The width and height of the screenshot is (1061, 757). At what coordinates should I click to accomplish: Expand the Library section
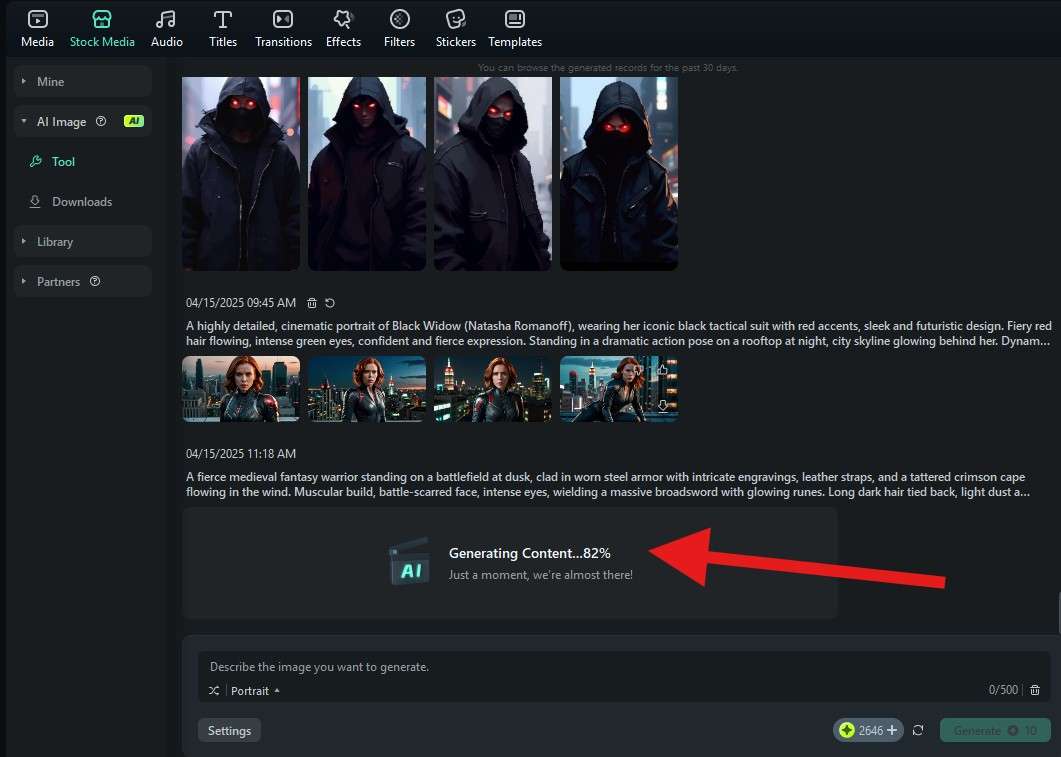[82, 242]
